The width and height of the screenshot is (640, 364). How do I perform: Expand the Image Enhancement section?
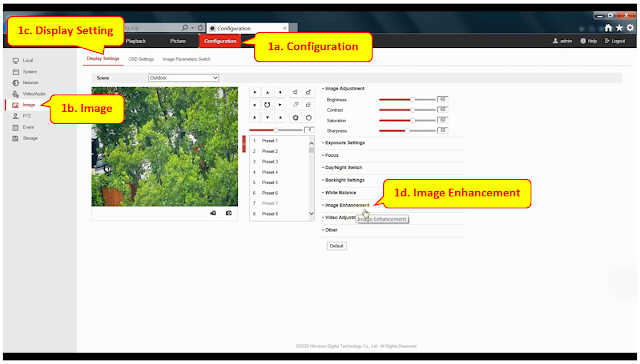pyautogui.click(x=346, y=205)
